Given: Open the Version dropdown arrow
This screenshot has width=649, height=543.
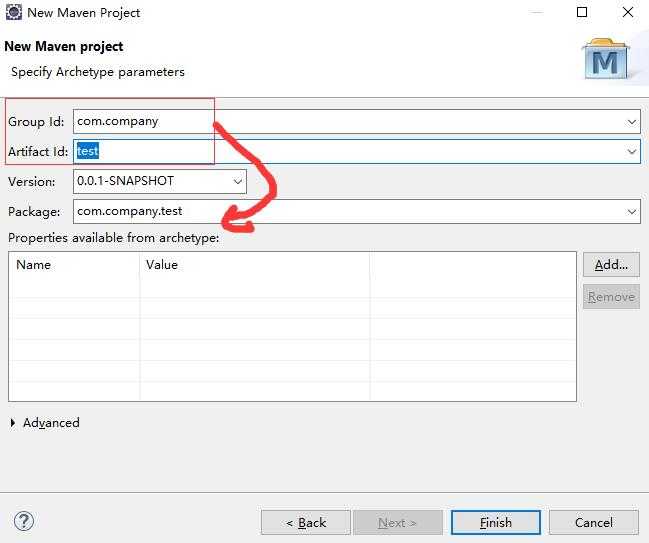Looking at the screenshot, I should (237, 181).
